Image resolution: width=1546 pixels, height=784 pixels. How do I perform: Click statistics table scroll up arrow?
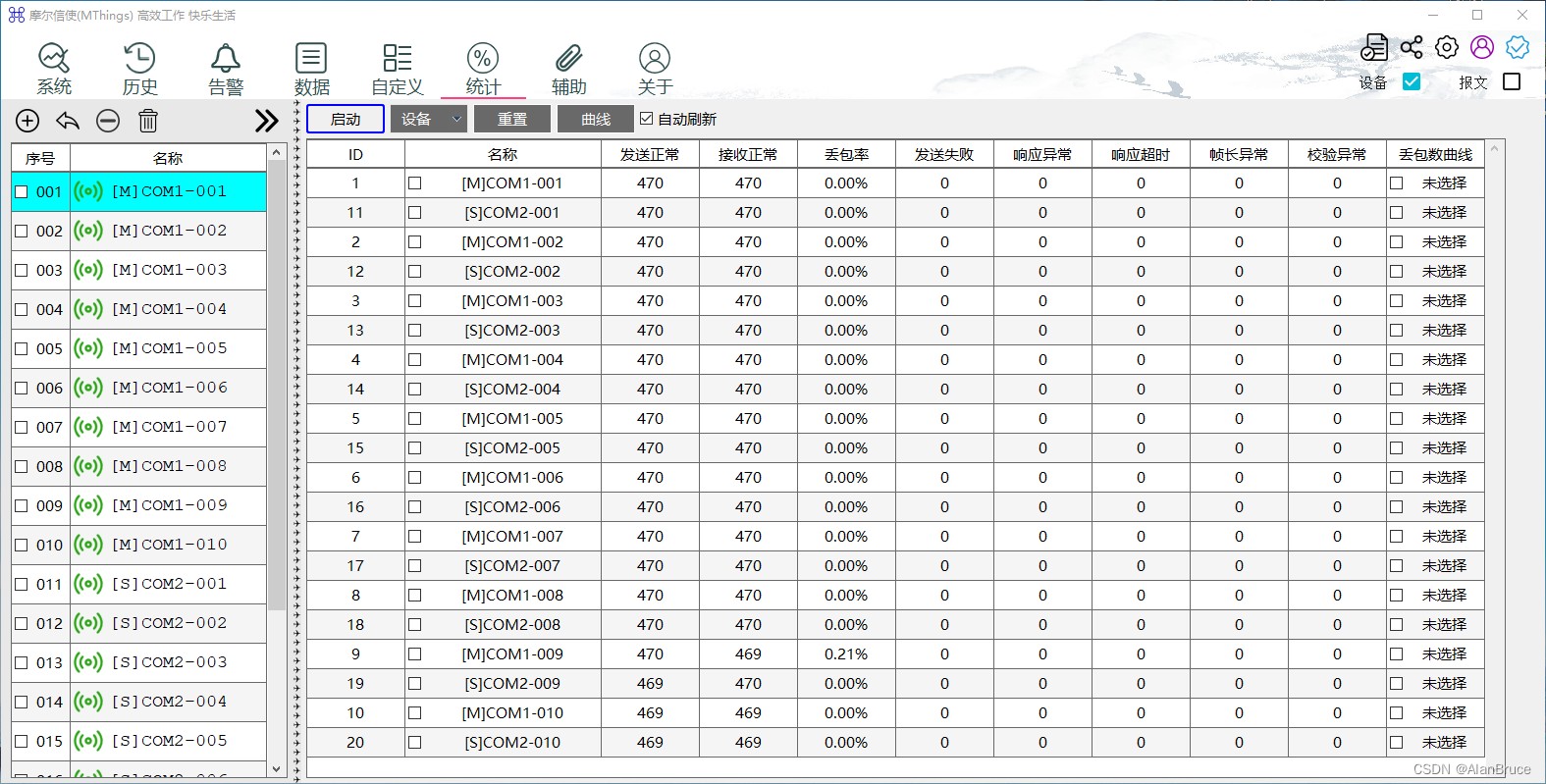[x=1495, y=148]
